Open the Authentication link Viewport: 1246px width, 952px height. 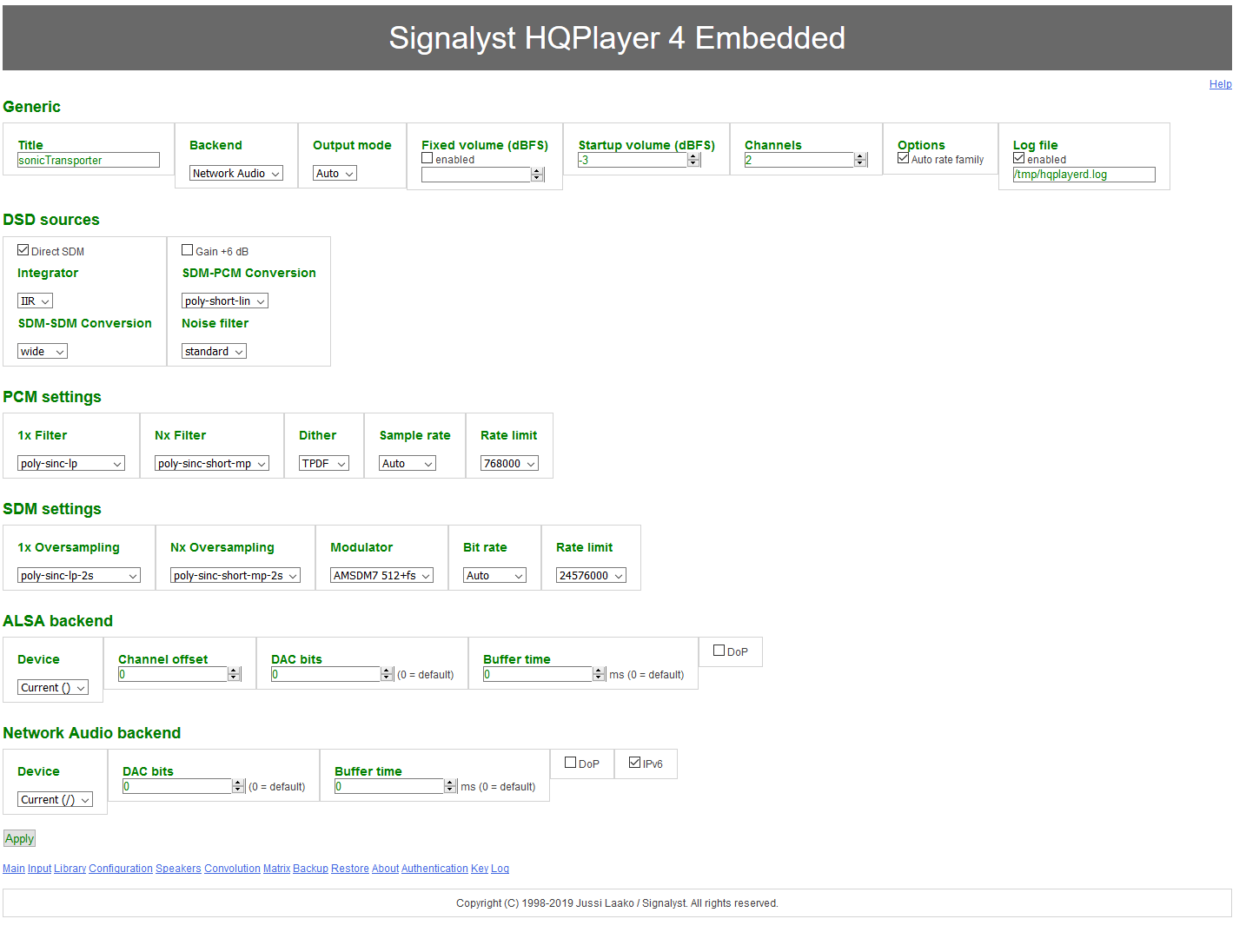click(434, 869)
